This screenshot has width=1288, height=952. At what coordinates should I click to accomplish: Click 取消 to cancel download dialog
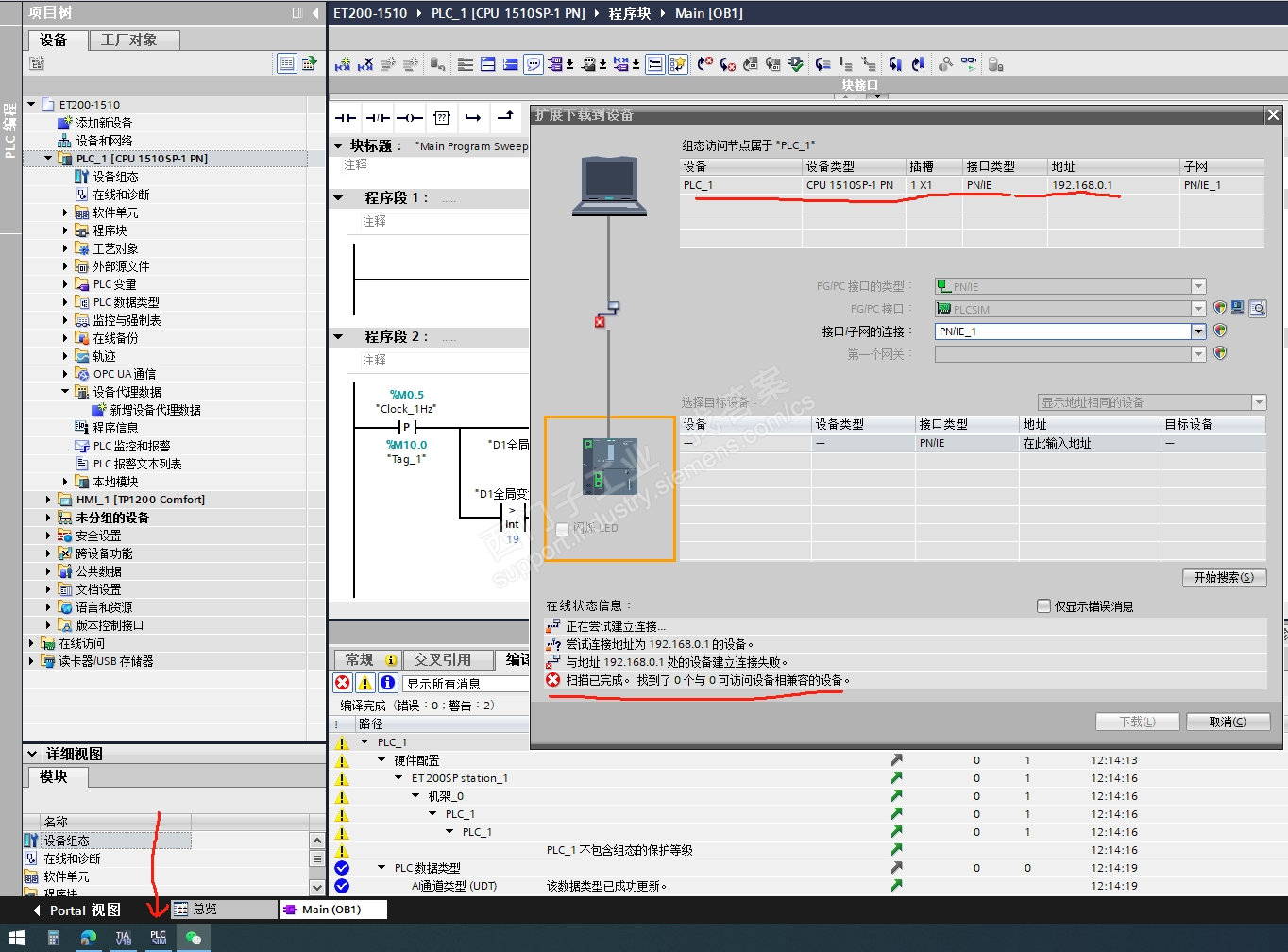click(1228, 722)
